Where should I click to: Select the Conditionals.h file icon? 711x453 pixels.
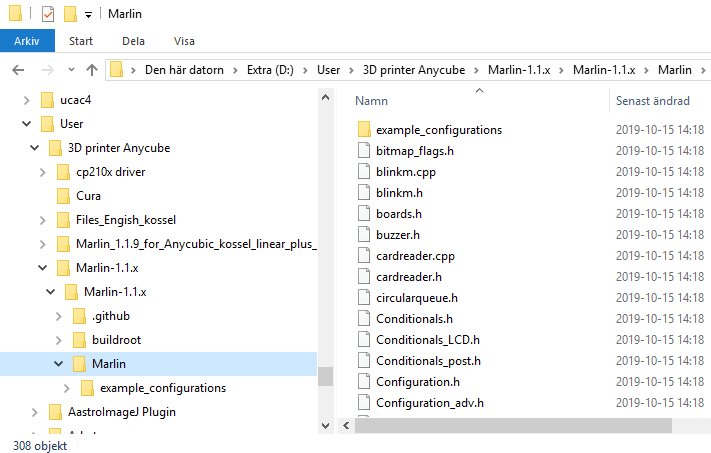point(364,318)
